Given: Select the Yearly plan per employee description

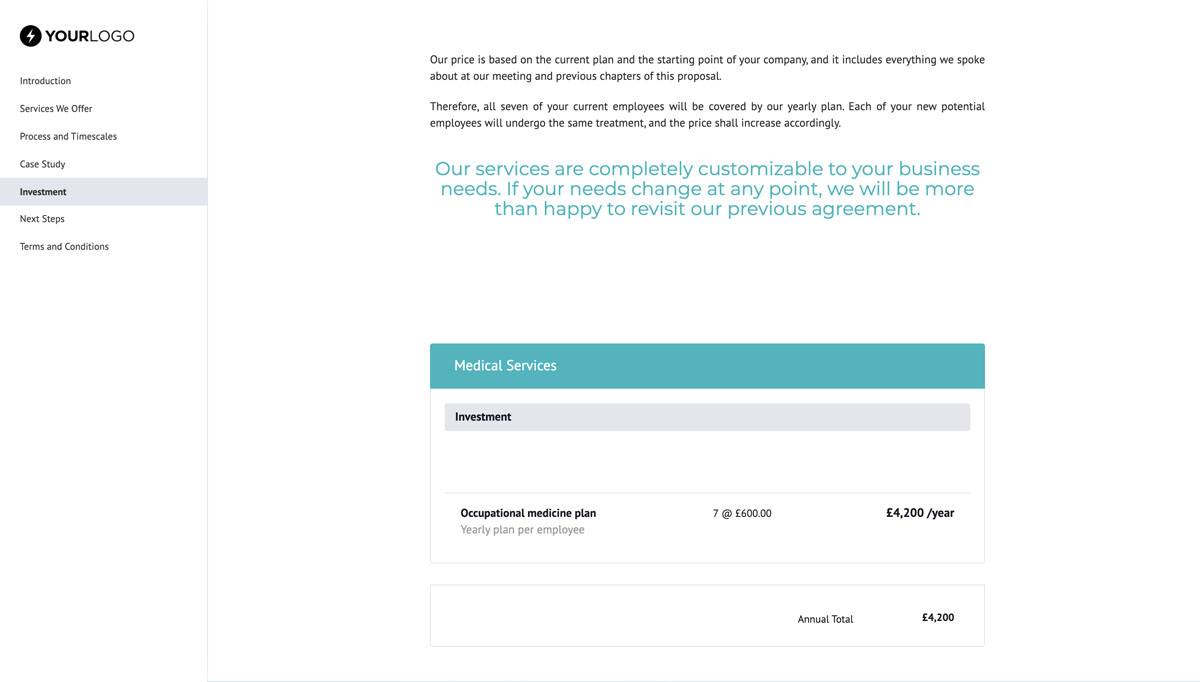Looking at the screenshot, I should pos(521,529).
